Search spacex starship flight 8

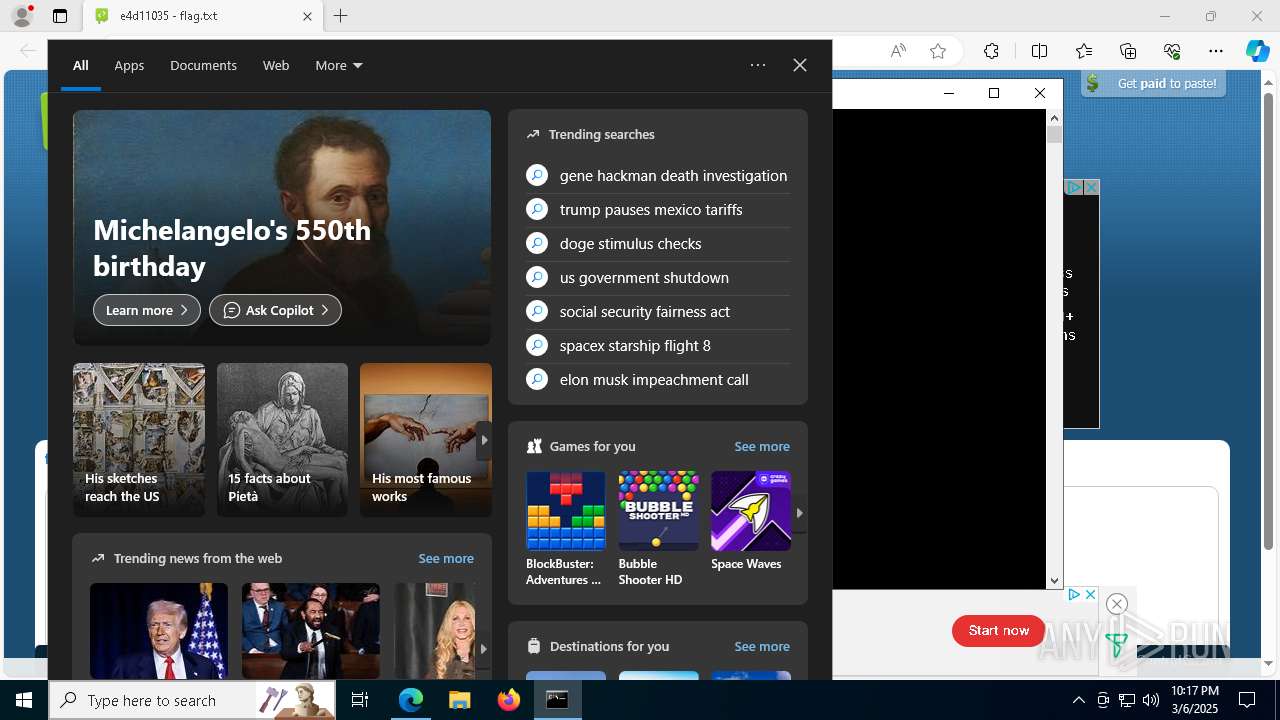658,345
